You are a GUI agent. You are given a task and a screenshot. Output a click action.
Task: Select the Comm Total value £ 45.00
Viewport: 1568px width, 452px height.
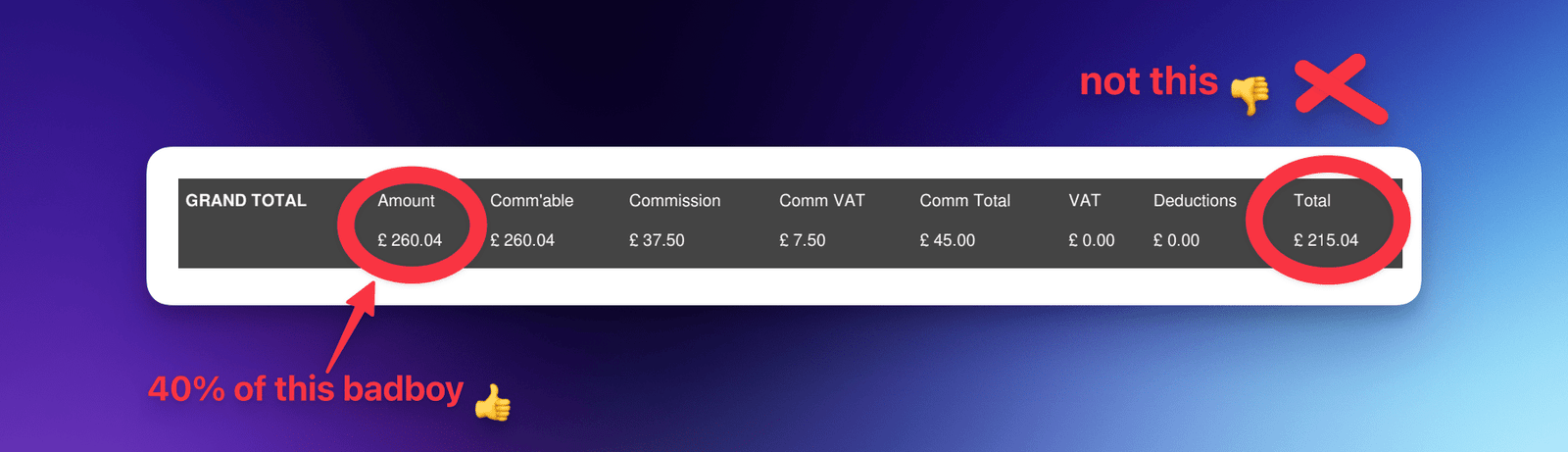pos(948,240)
